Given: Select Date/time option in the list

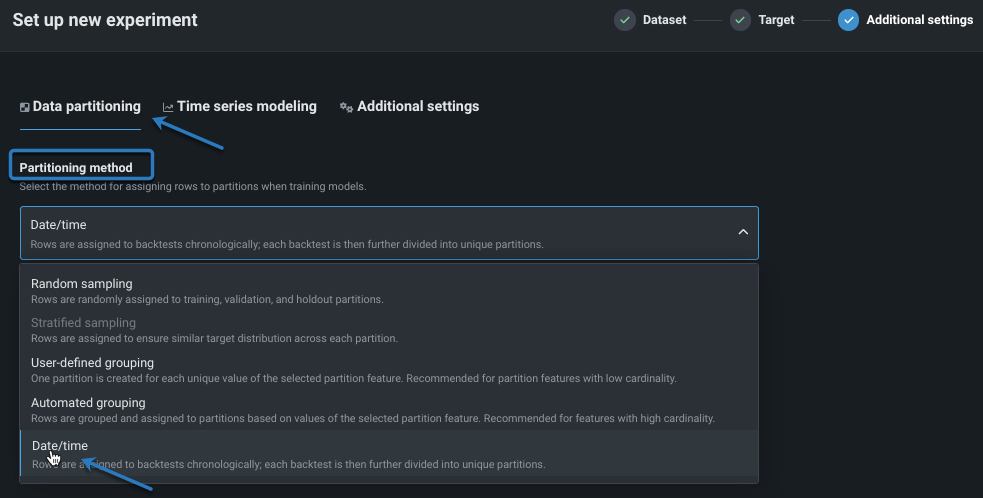Looking at the screenshot, I should pyautogui.click(x=59, y=445).
